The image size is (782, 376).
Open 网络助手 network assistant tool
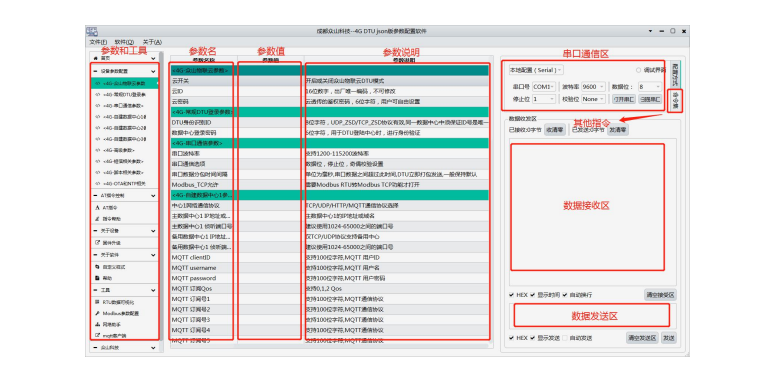pos(125,324)
